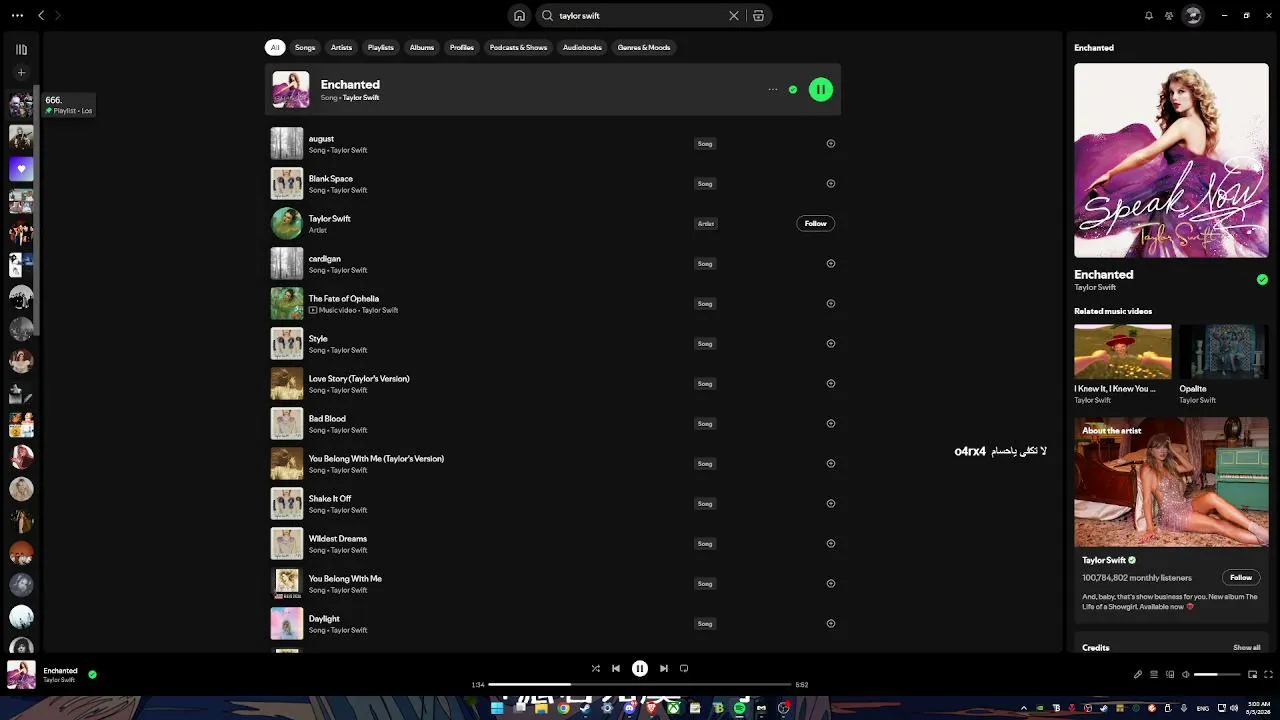
Task: Filter results by Audiobooks
Action: [582, 47]
